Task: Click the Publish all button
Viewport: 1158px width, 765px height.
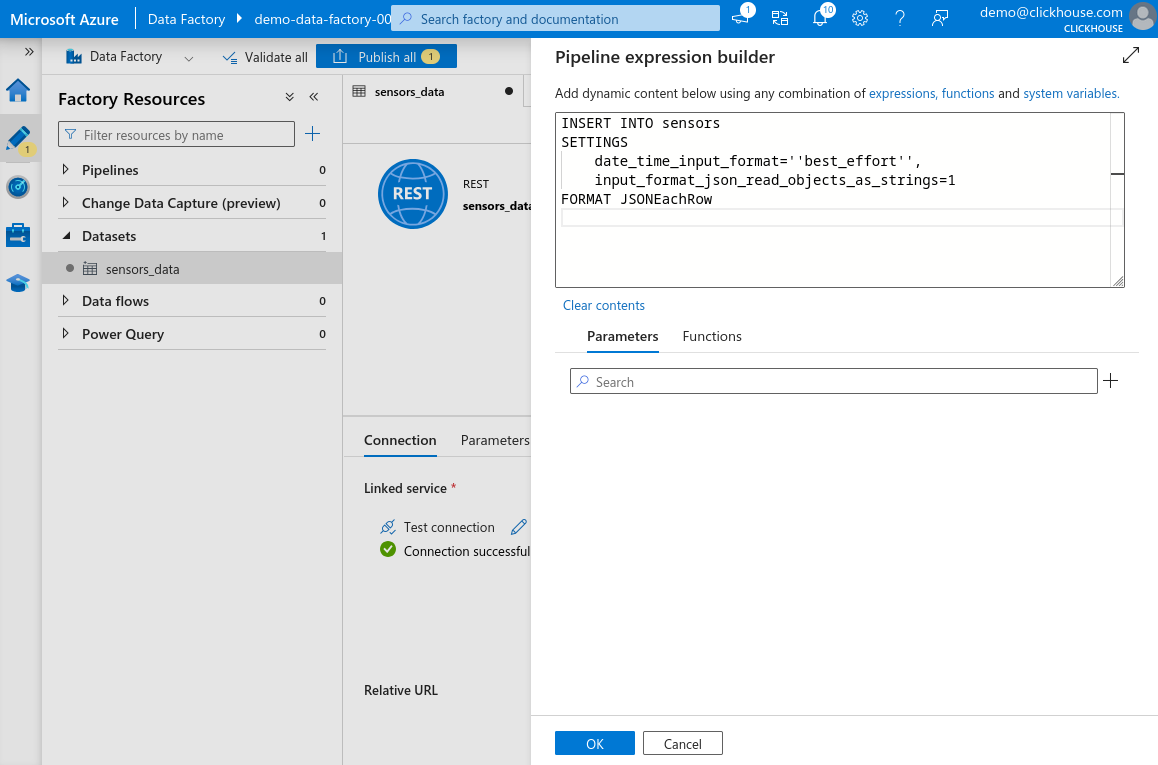Action: coord(386,56)
